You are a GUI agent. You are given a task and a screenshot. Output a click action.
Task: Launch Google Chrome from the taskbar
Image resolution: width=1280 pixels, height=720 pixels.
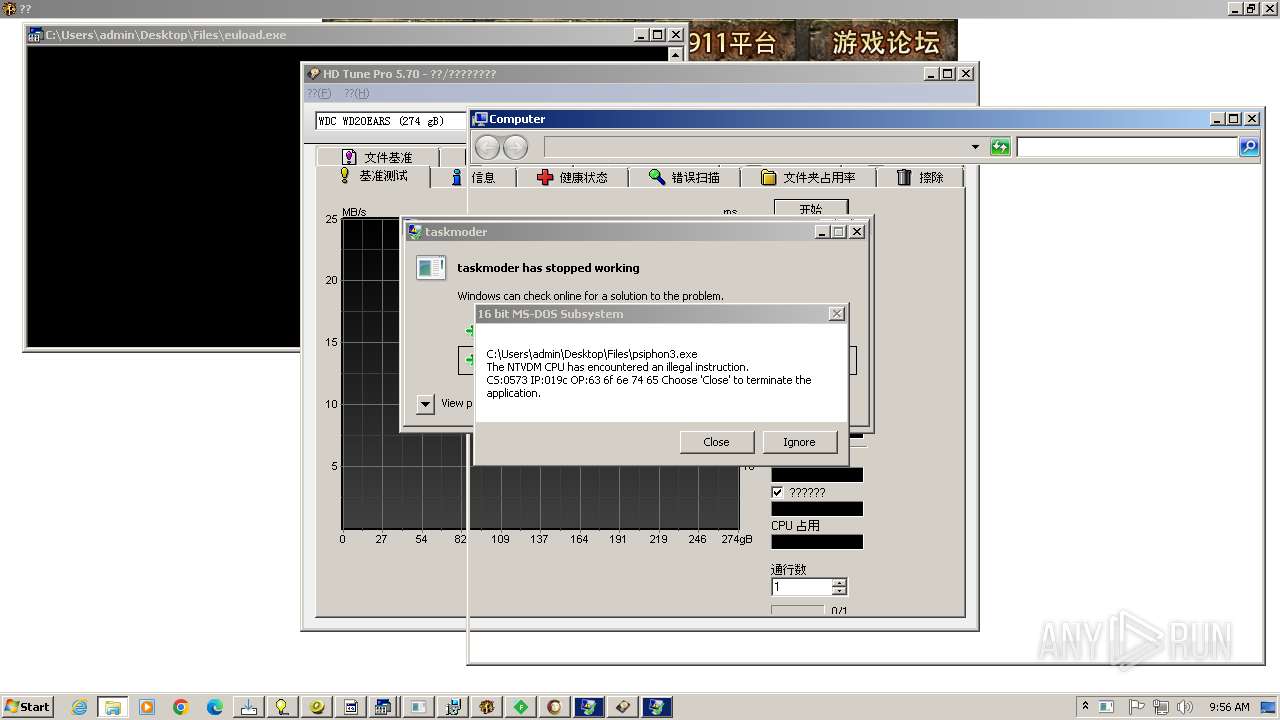click(181, 707)
